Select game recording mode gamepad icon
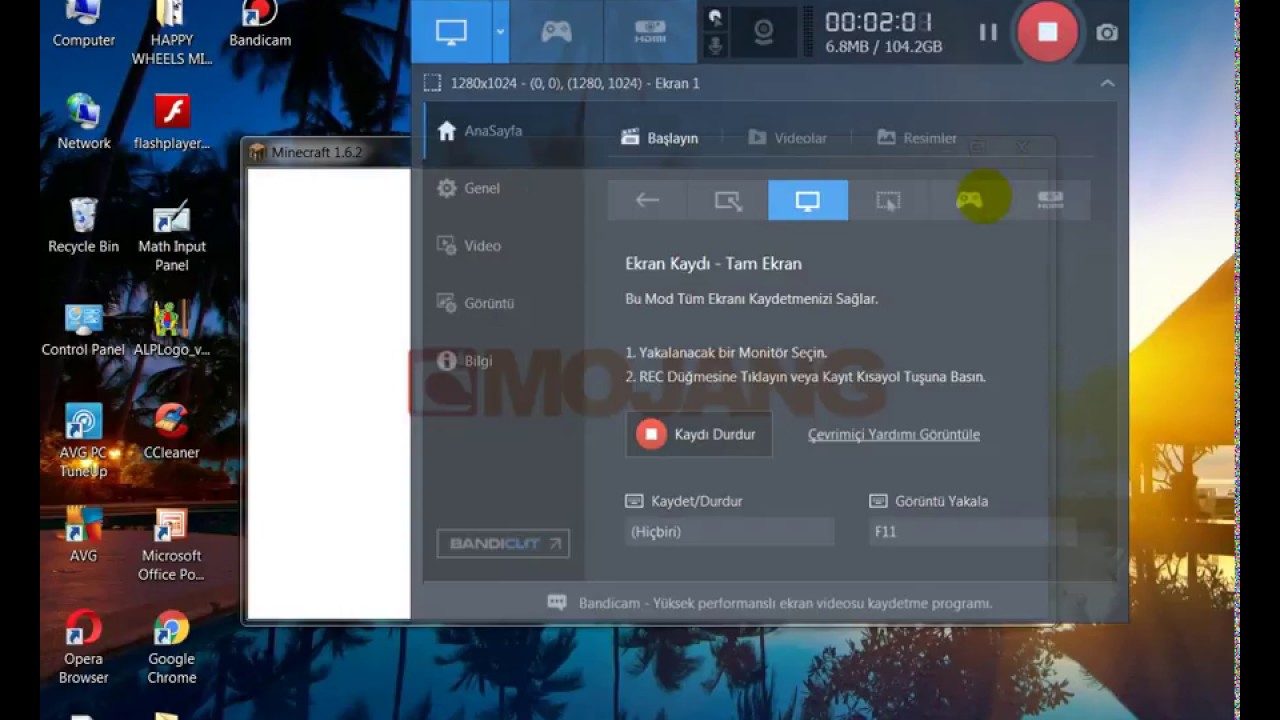 pyautogui.click(x=969, y=200)
